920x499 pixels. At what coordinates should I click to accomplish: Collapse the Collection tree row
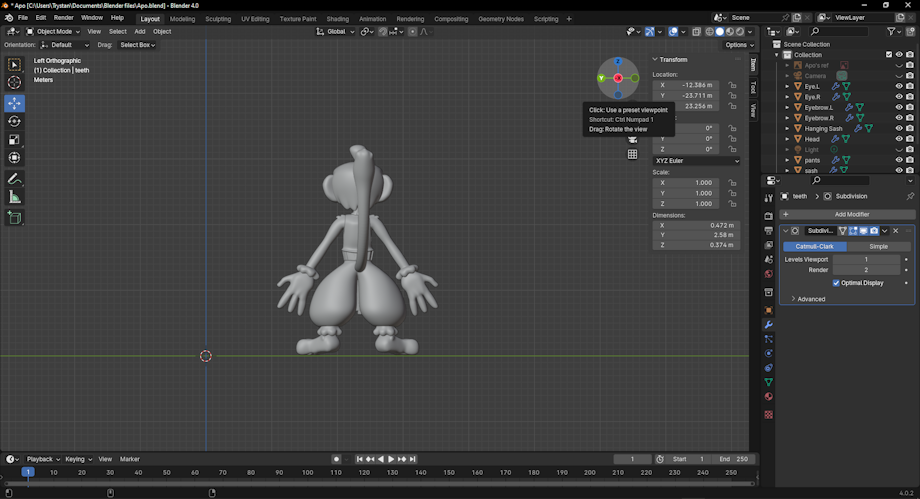[x=777, y=55]
